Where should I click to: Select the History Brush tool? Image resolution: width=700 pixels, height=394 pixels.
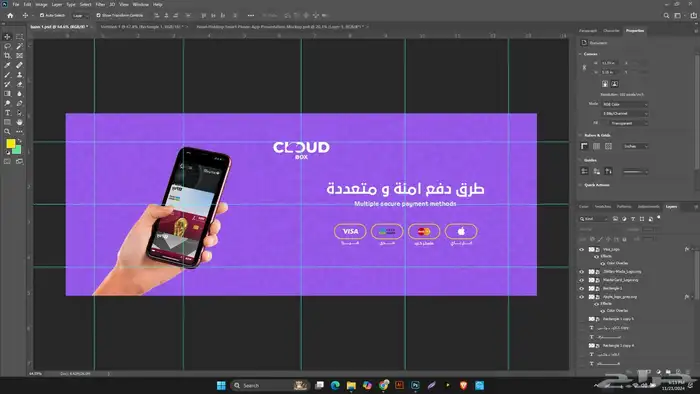(x=7, y=84)
